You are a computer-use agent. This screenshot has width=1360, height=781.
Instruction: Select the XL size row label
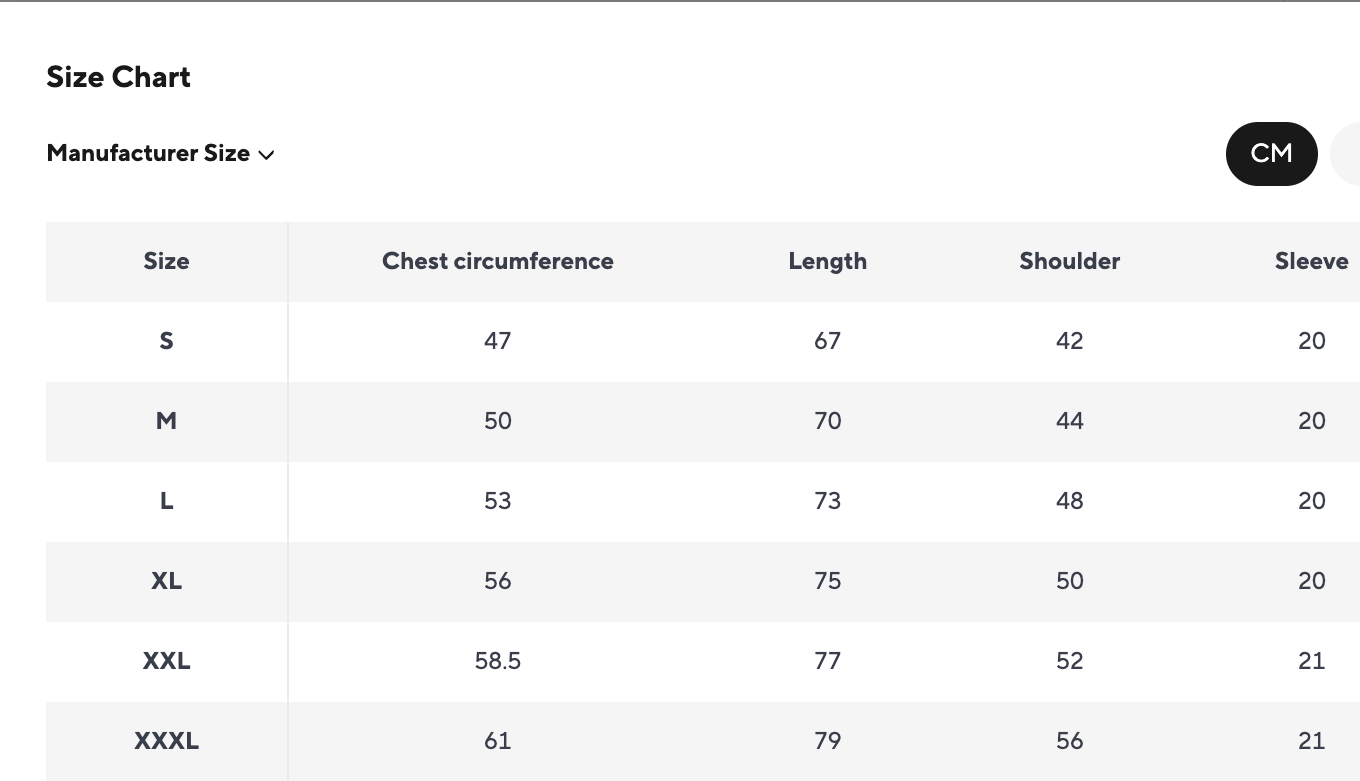166,581
